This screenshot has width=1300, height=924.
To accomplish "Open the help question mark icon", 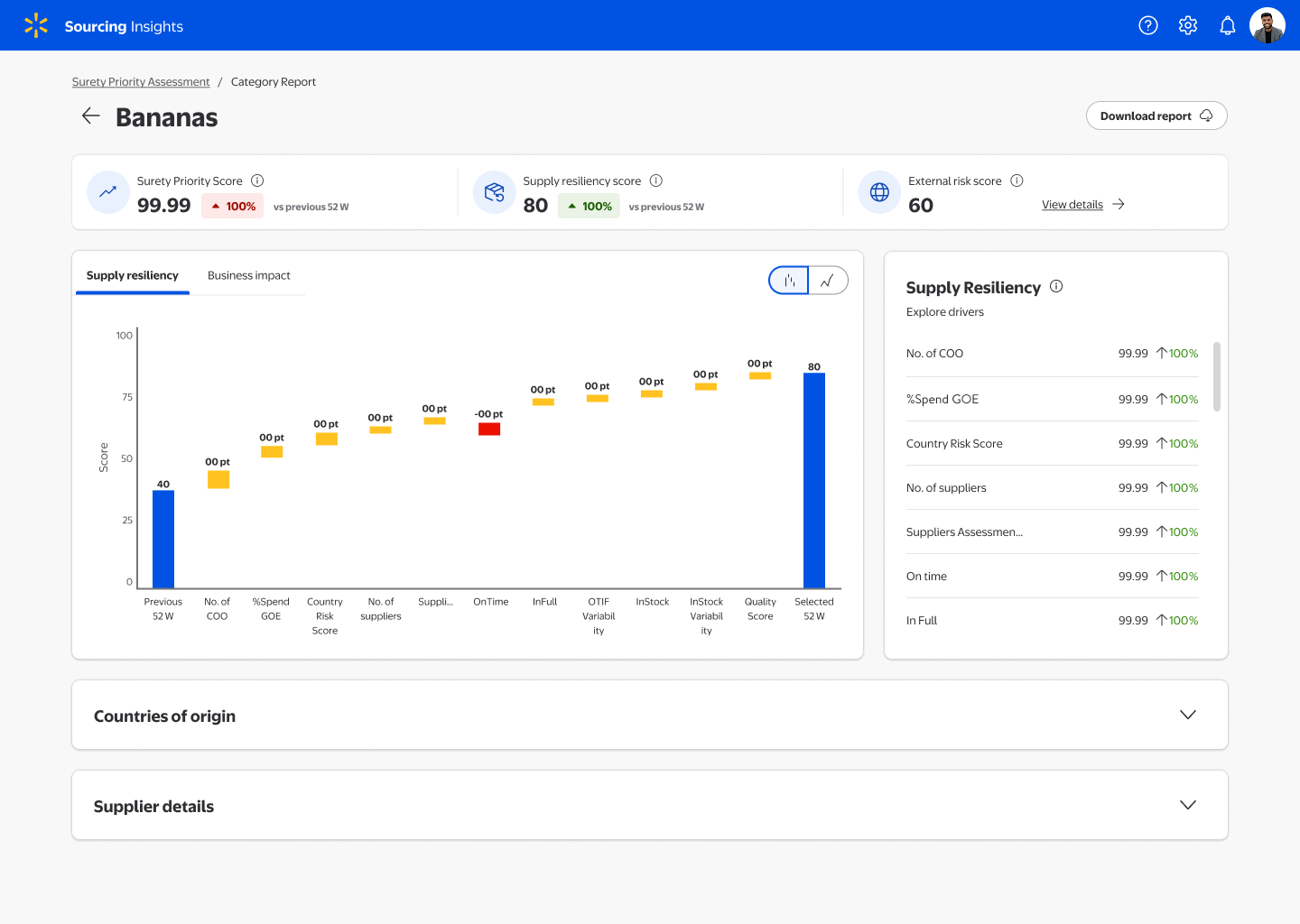I will (1147, 25).
